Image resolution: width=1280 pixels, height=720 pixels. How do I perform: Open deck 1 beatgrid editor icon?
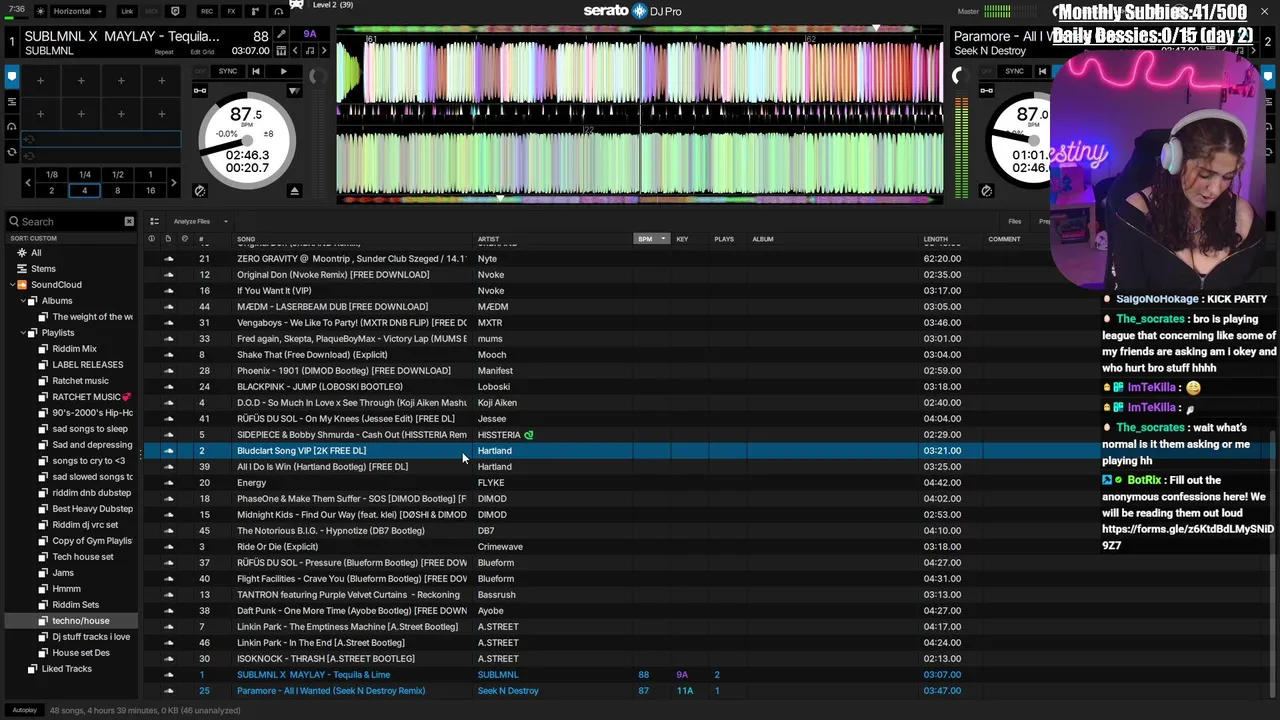(x=281, y=51)
